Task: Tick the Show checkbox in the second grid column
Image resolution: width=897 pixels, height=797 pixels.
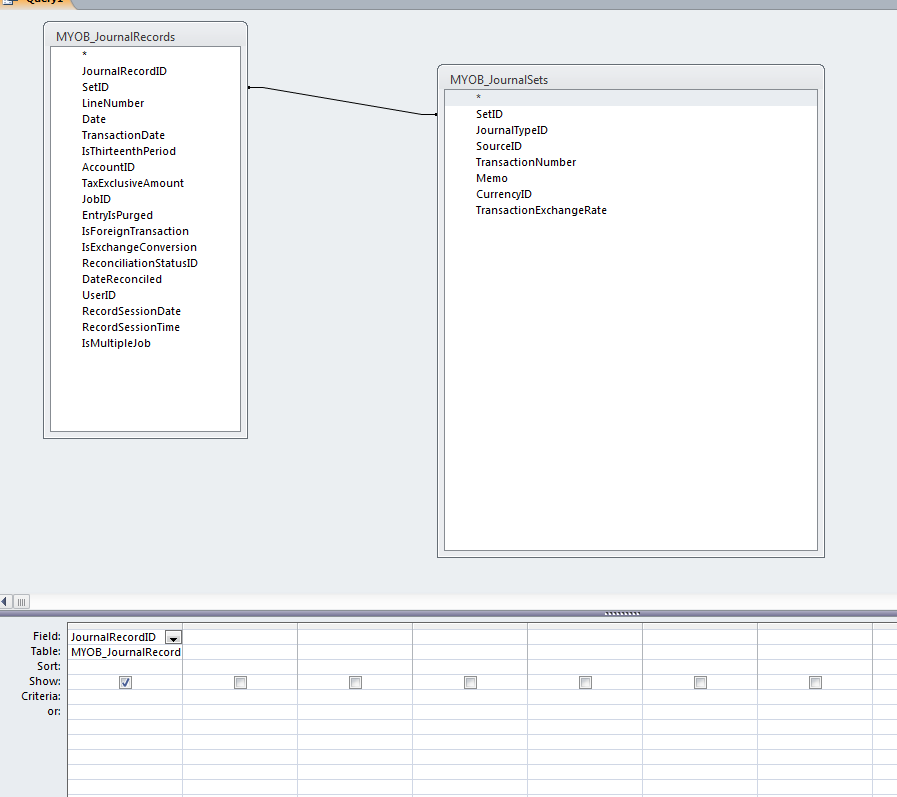Action: (240, 683)
